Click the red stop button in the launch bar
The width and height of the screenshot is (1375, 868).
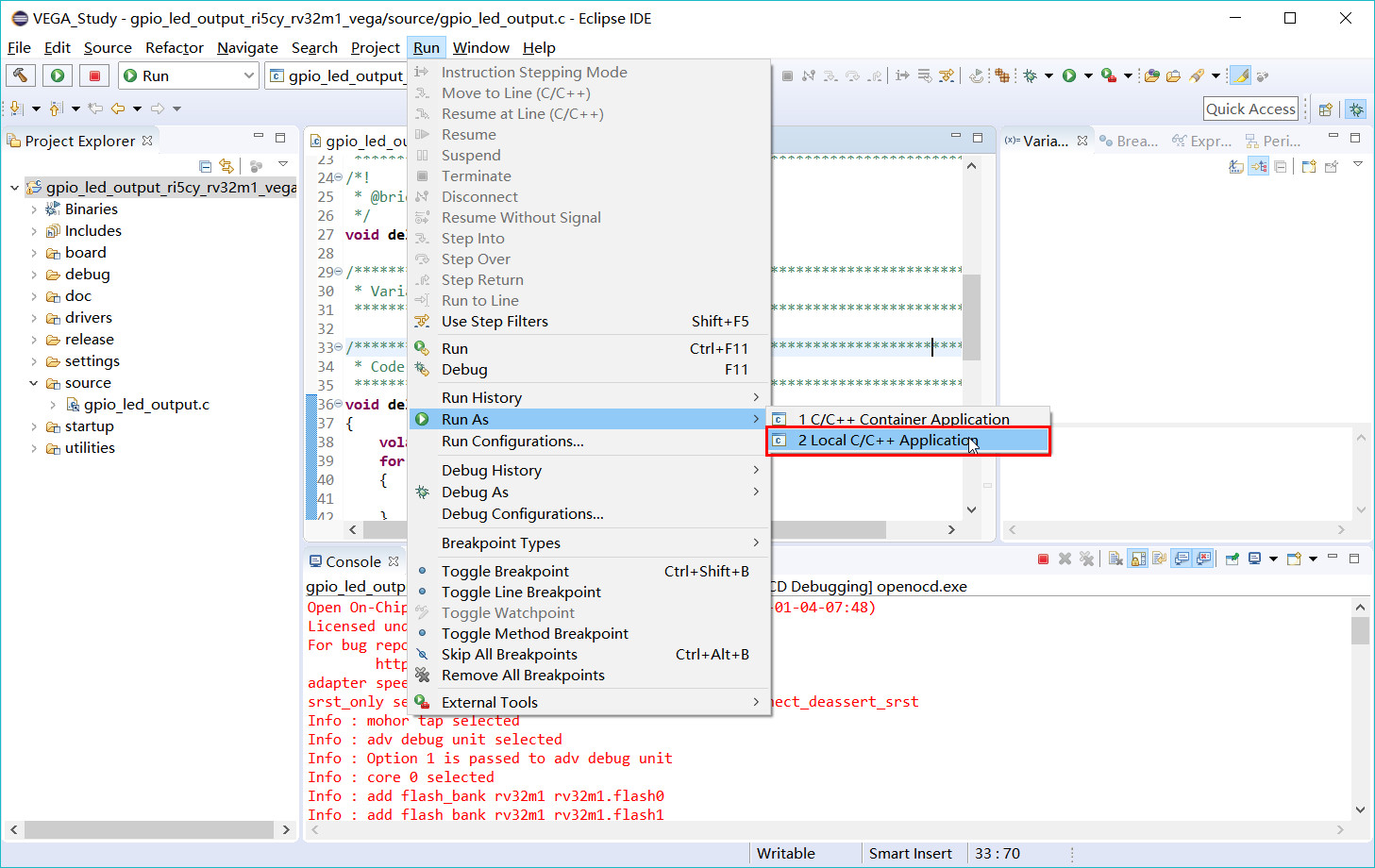pyautogui.click(x=94, y=75)
